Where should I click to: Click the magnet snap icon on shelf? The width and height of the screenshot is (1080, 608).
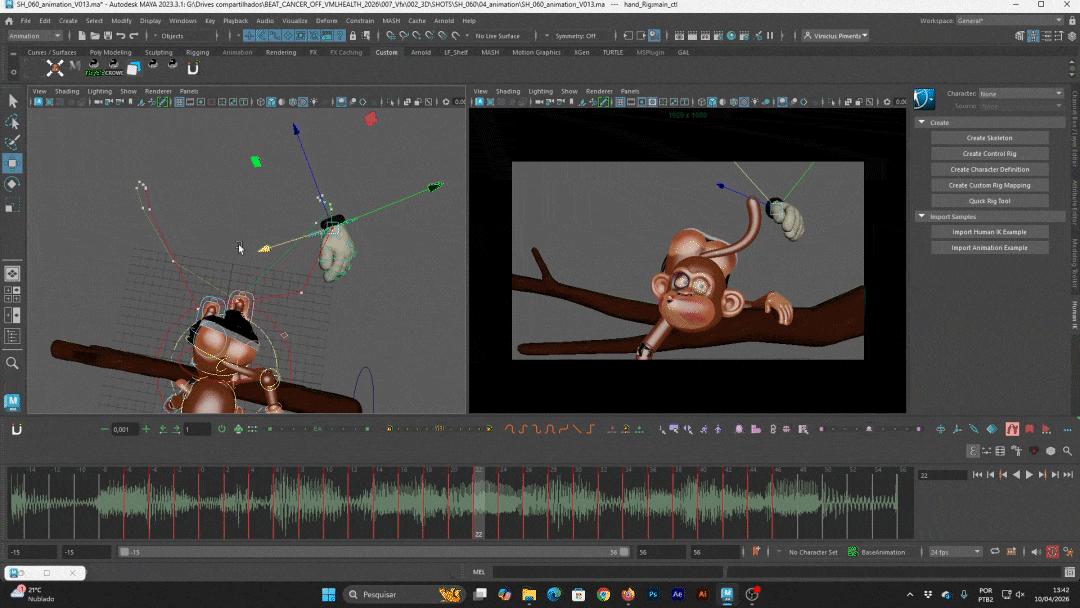coord(193,68)
